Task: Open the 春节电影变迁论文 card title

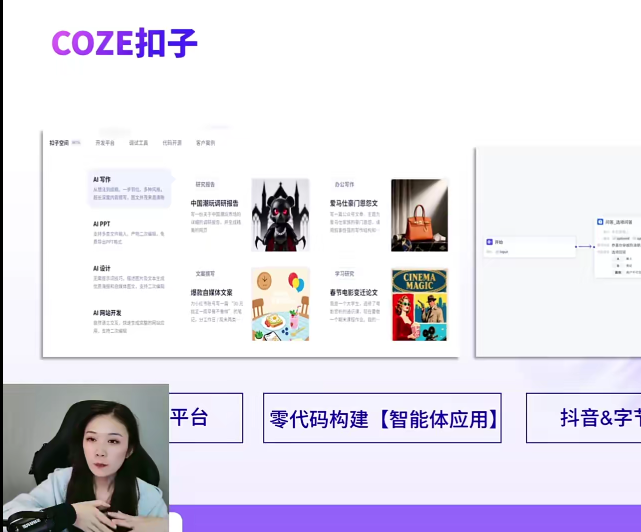Action: click(354, 292)
